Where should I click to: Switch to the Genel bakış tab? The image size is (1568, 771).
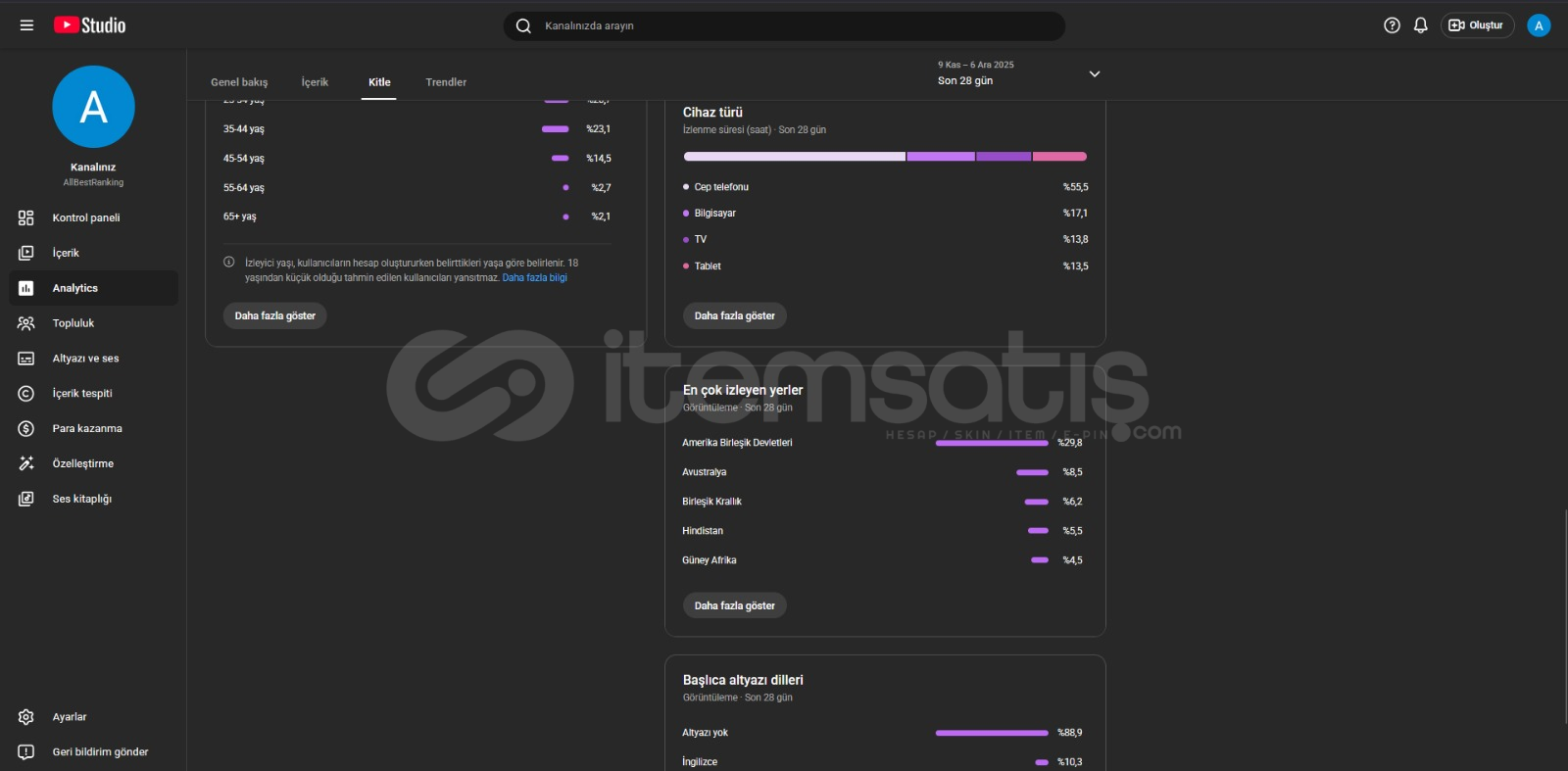click(x=239, y=82)
